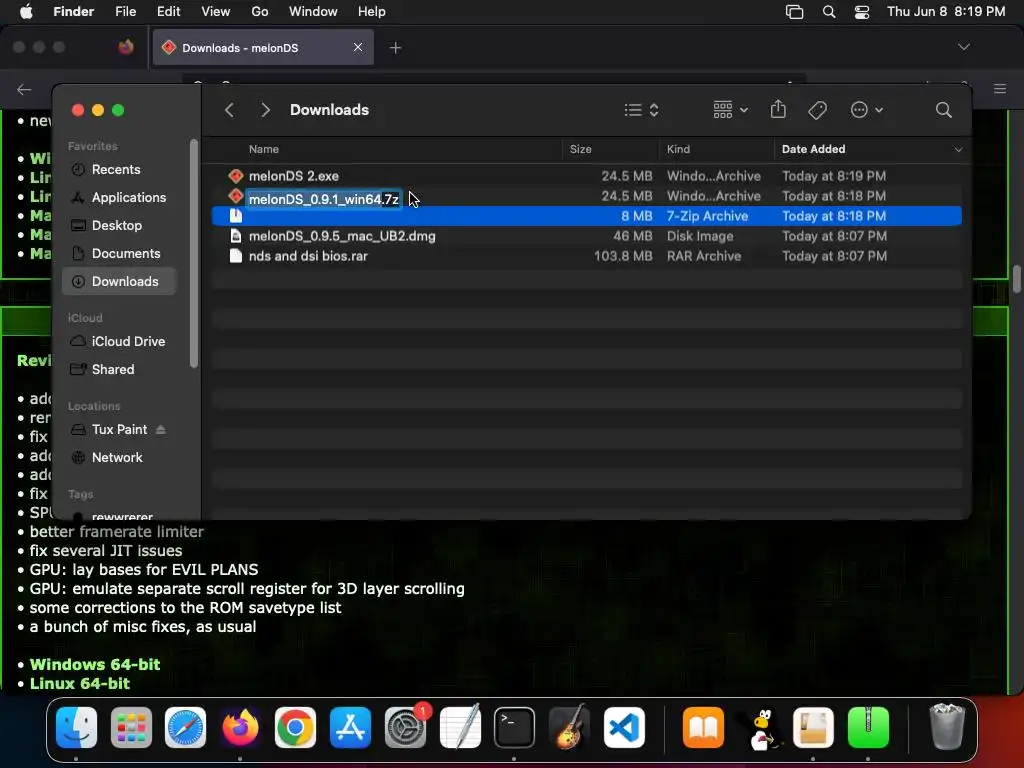Open Network in Finder sidebar

click(x=119, y=458)
